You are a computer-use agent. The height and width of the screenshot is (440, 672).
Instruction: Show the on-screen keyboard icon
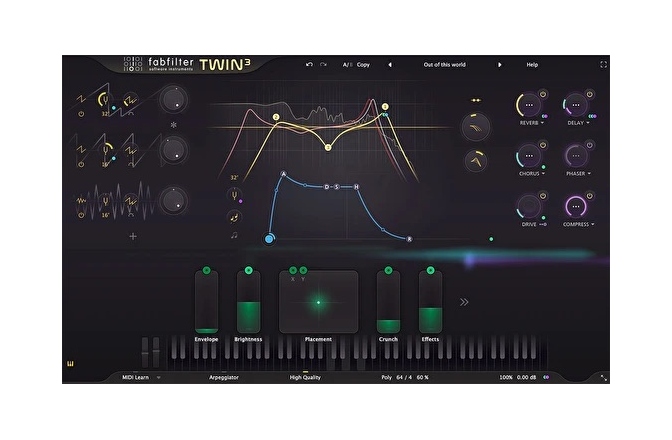[71, 364]
